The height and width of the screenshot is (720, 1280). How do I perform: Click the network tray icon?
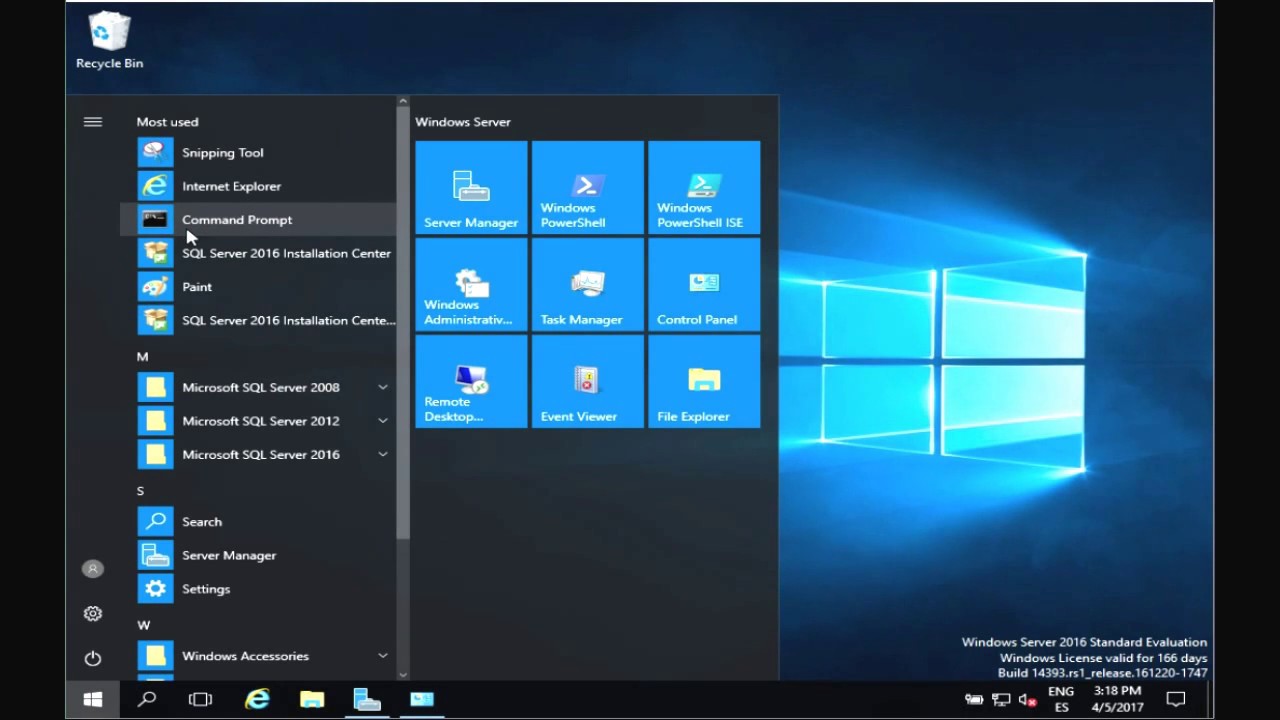(1000, 700)
